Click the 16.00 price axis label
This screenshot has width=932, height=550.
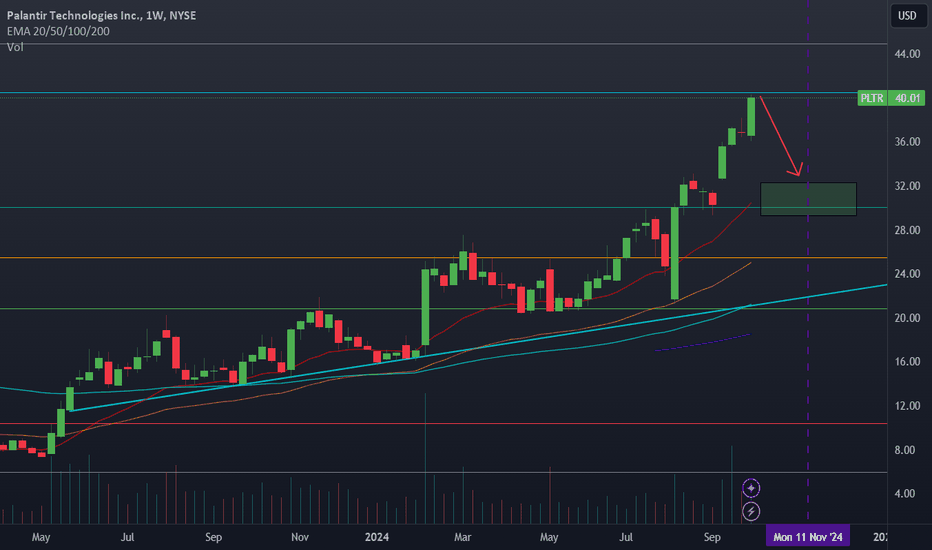(x=907, y=362)
